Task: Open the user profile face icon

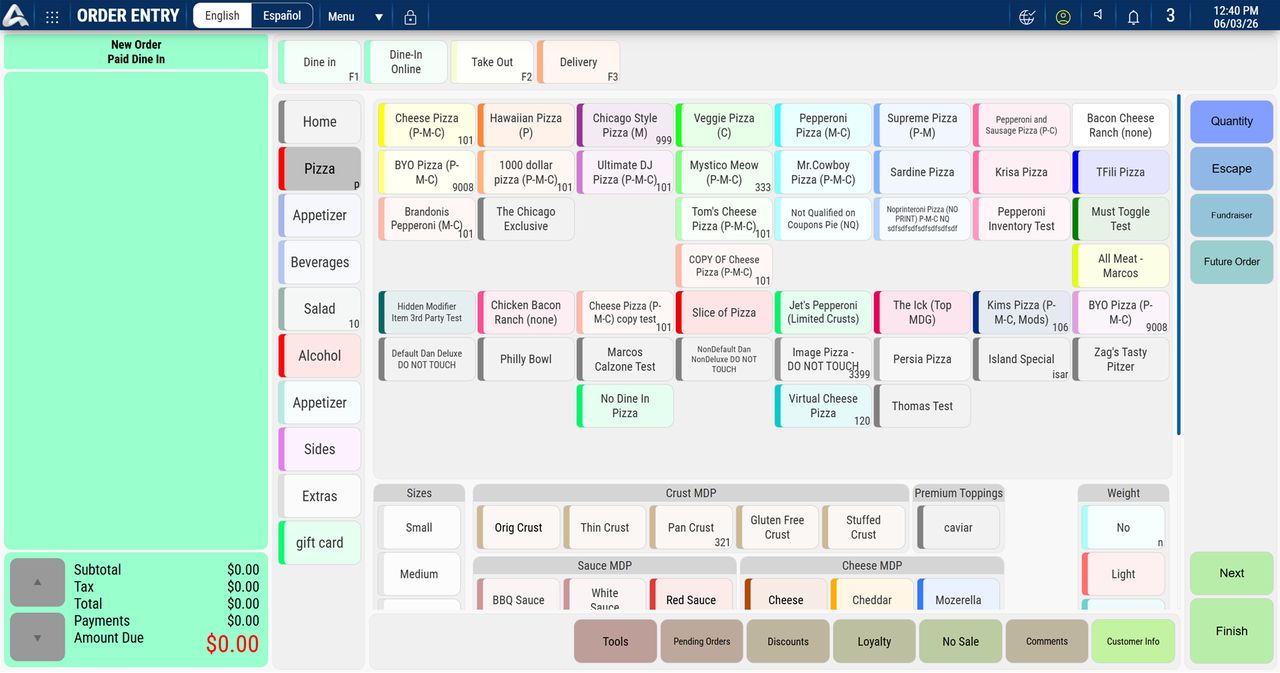Action: pyautogui.click(x=1063, y=17)
